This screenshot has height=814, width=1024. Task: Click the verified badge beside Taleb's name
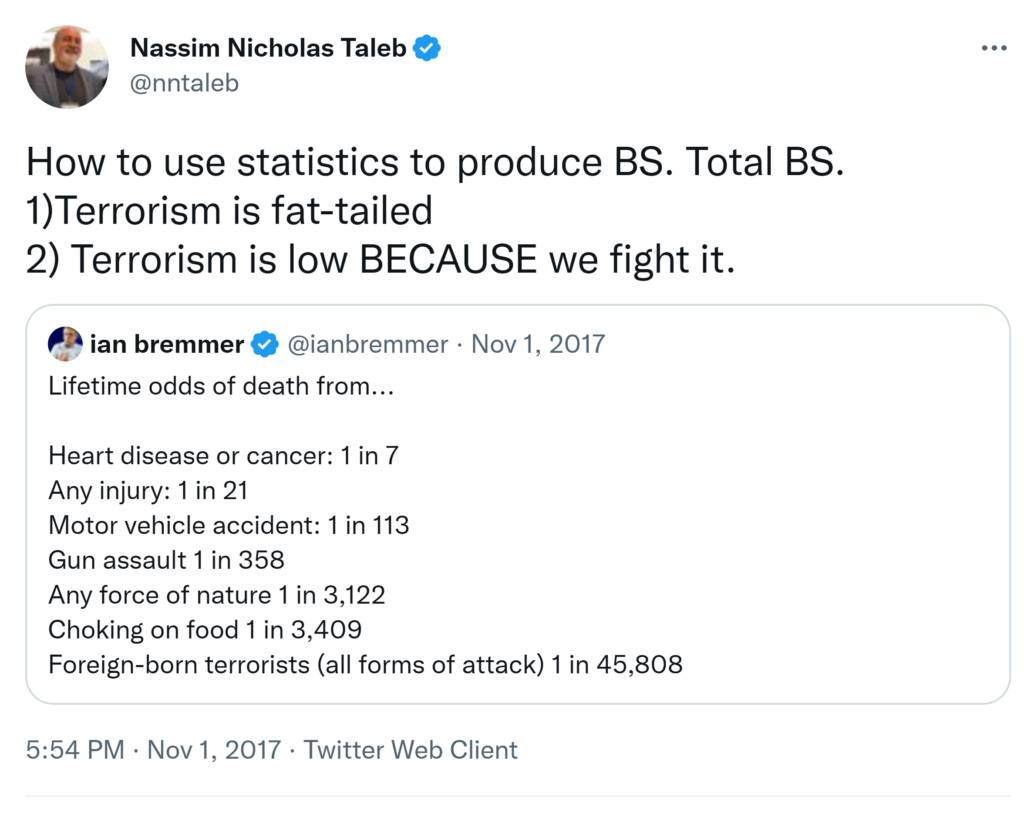(x=428, y=48)
